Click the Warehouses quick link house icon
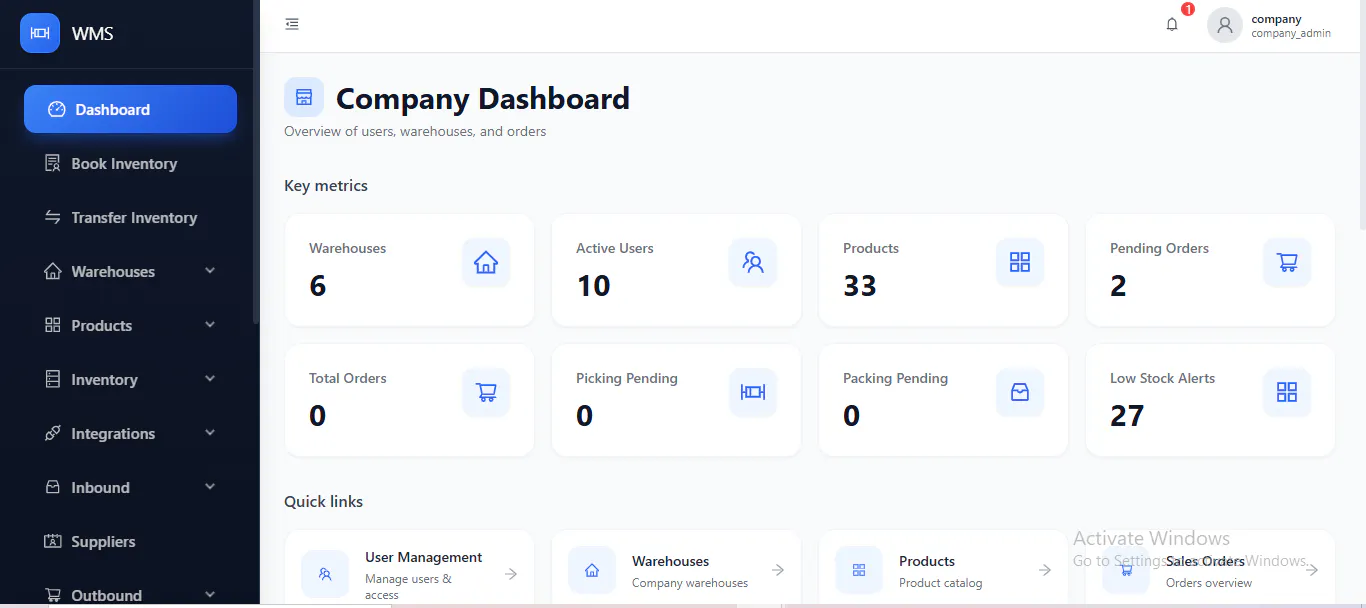The image size is (1366, 608). 592,570
